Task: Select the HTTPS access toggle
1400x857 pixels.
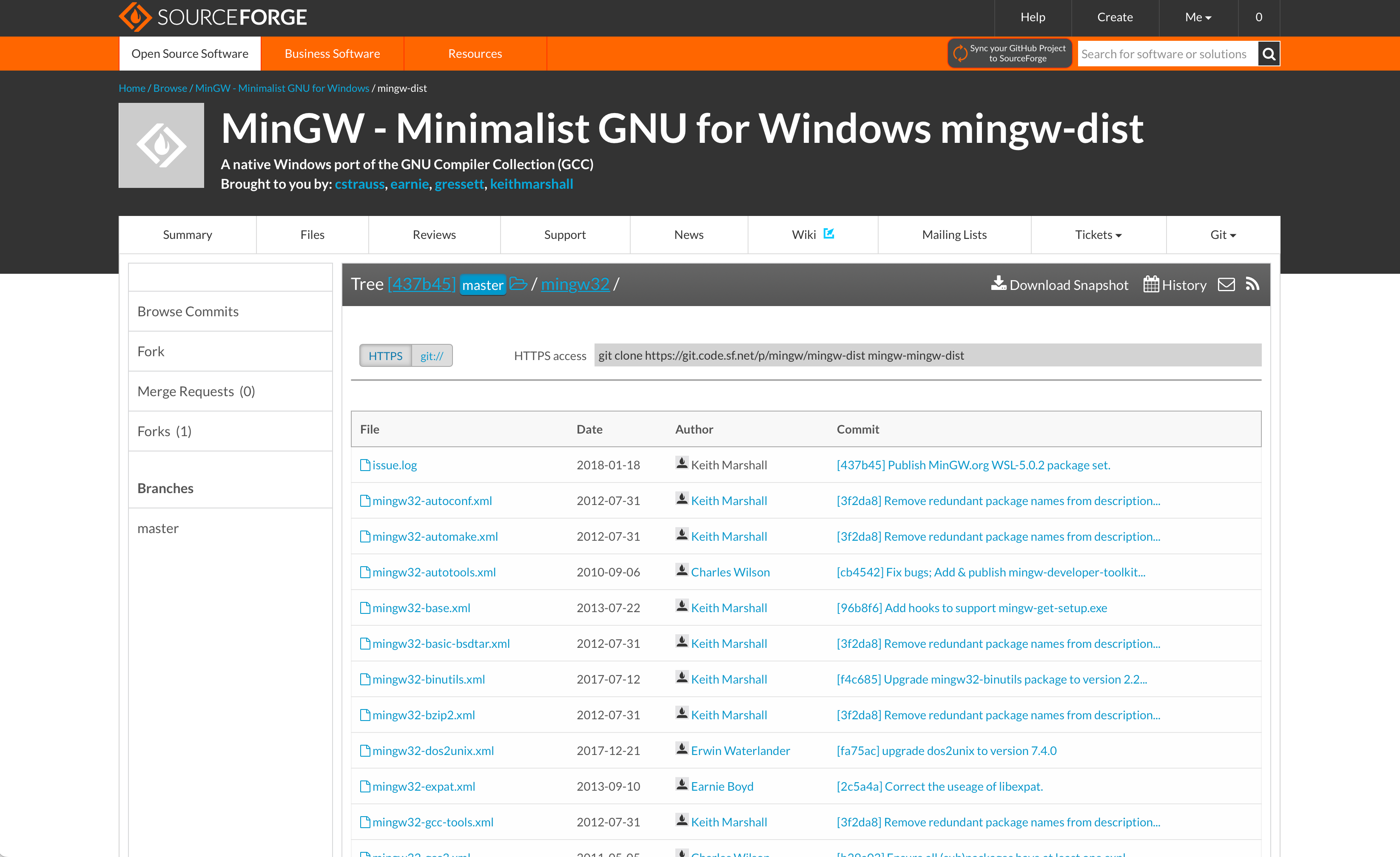Action: (x=385, y=355)
